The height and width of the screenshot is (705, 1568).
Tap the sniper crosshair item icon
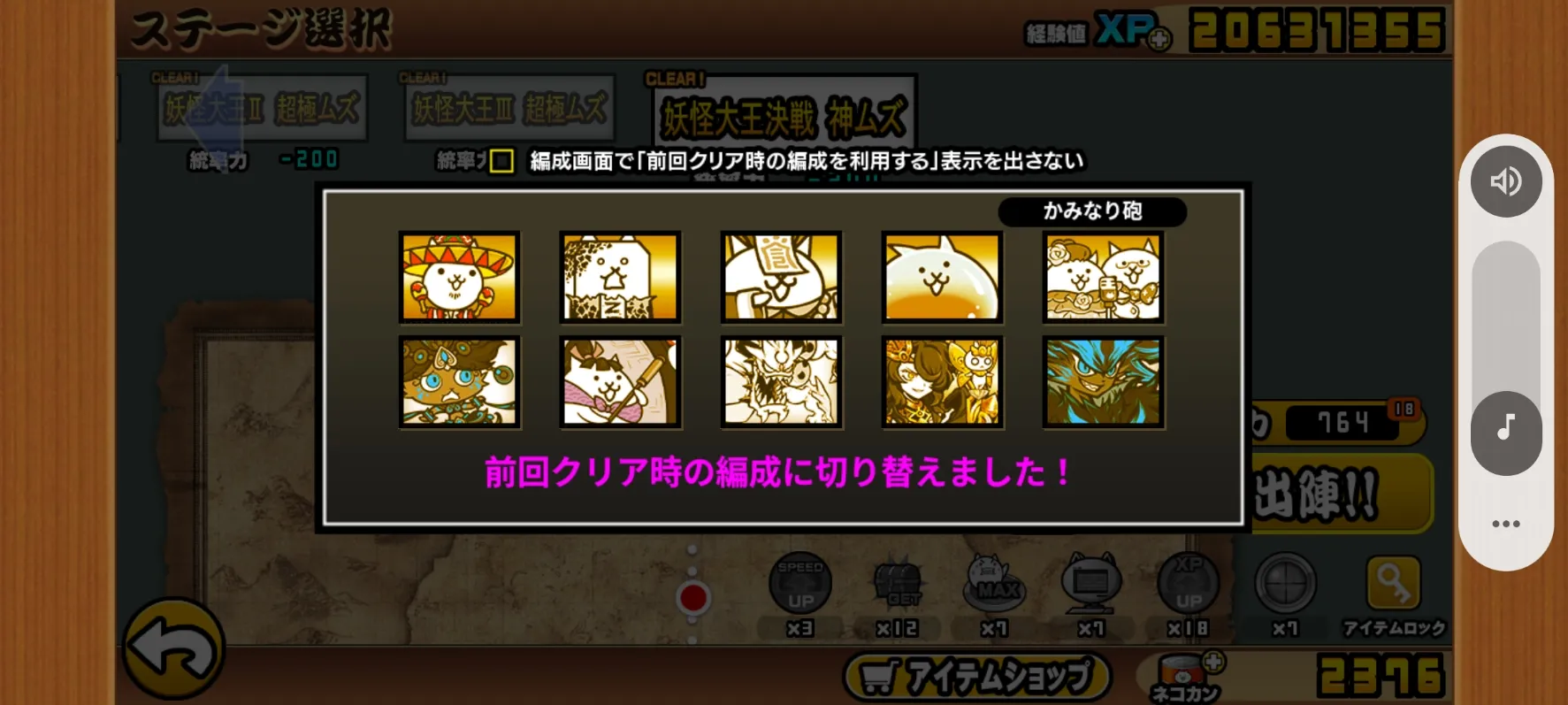point(1285,585)
